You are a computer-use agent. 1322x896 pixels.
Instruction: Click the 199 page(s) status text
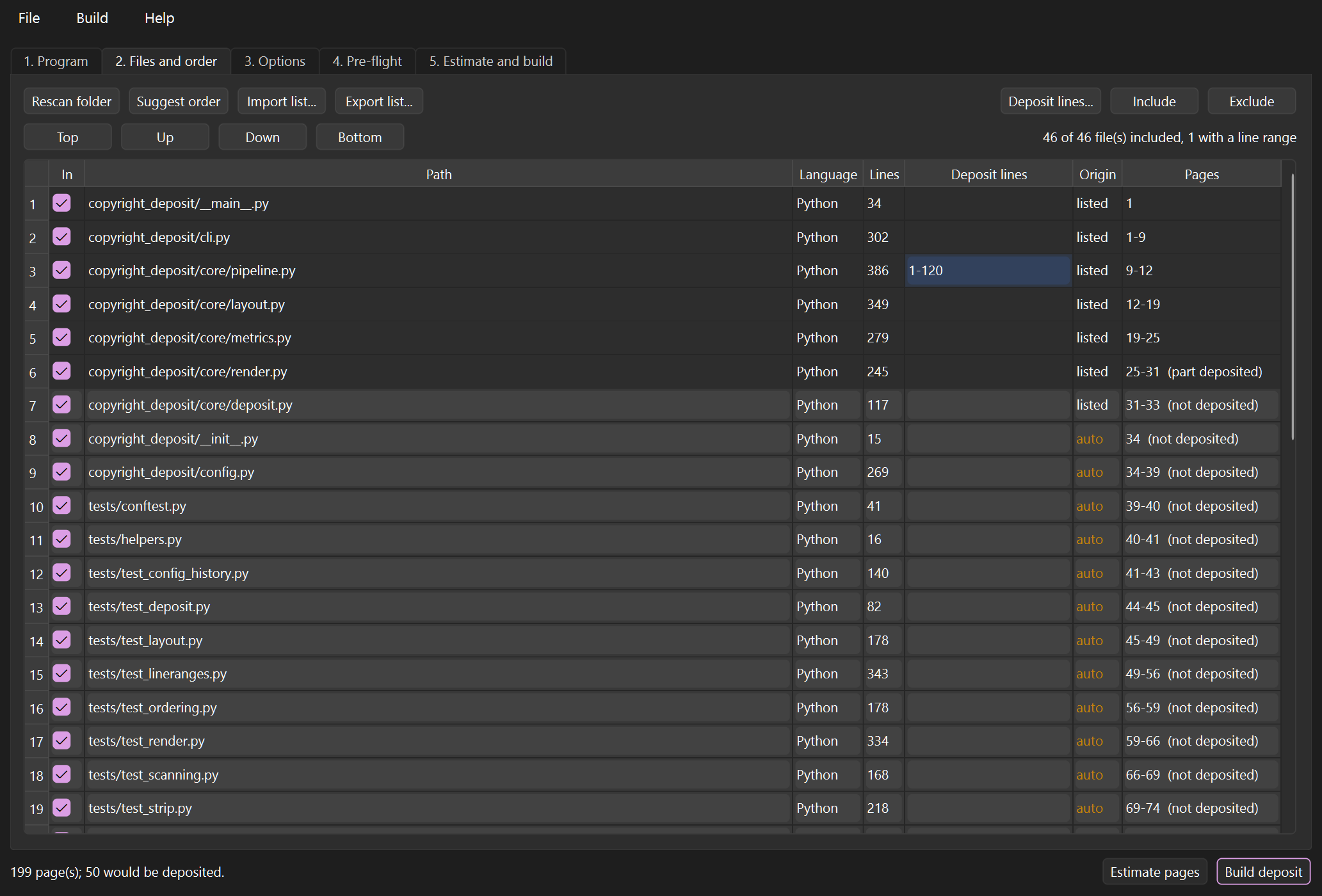click(x=117, y=872)
